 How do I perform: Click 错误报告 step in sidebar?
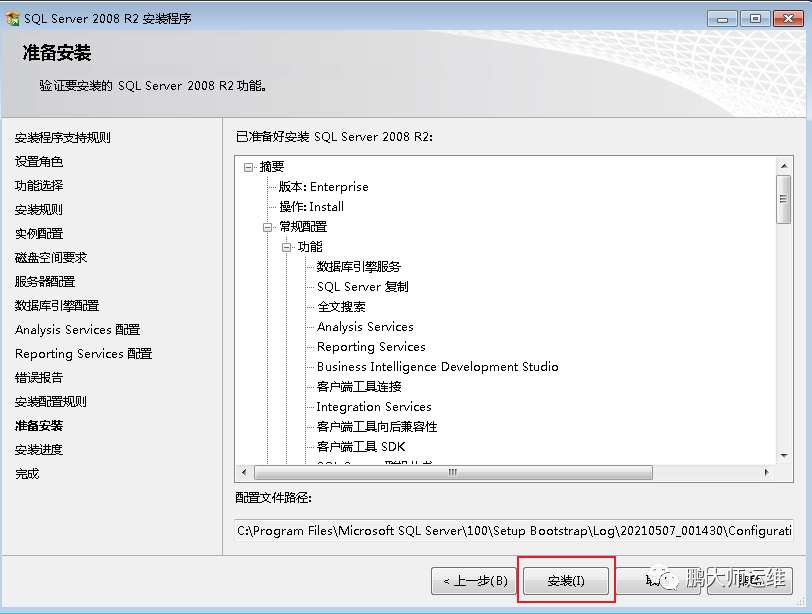[x=39, y=378]
